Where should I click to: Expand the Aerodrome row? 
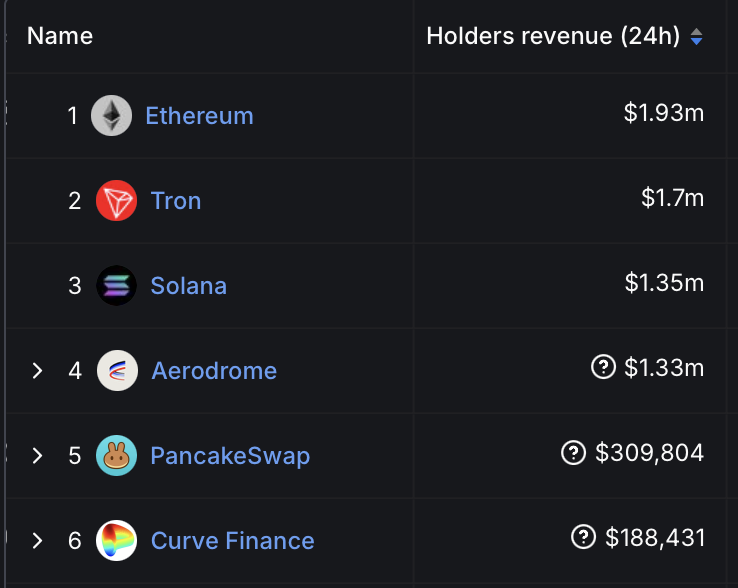(38, 371)
